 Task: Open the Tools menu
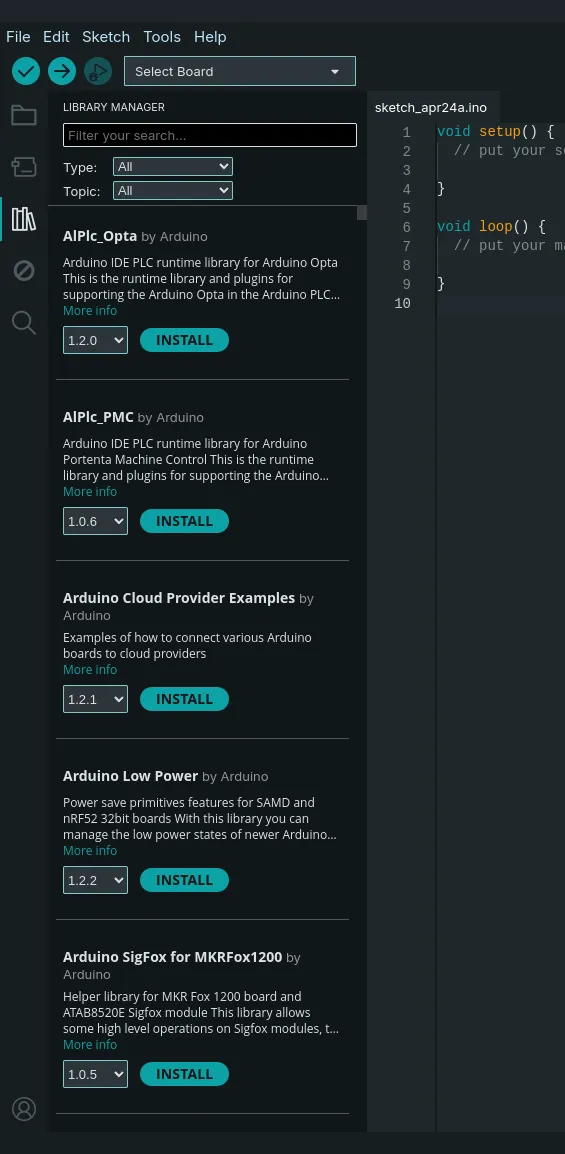tap(162, 37)
